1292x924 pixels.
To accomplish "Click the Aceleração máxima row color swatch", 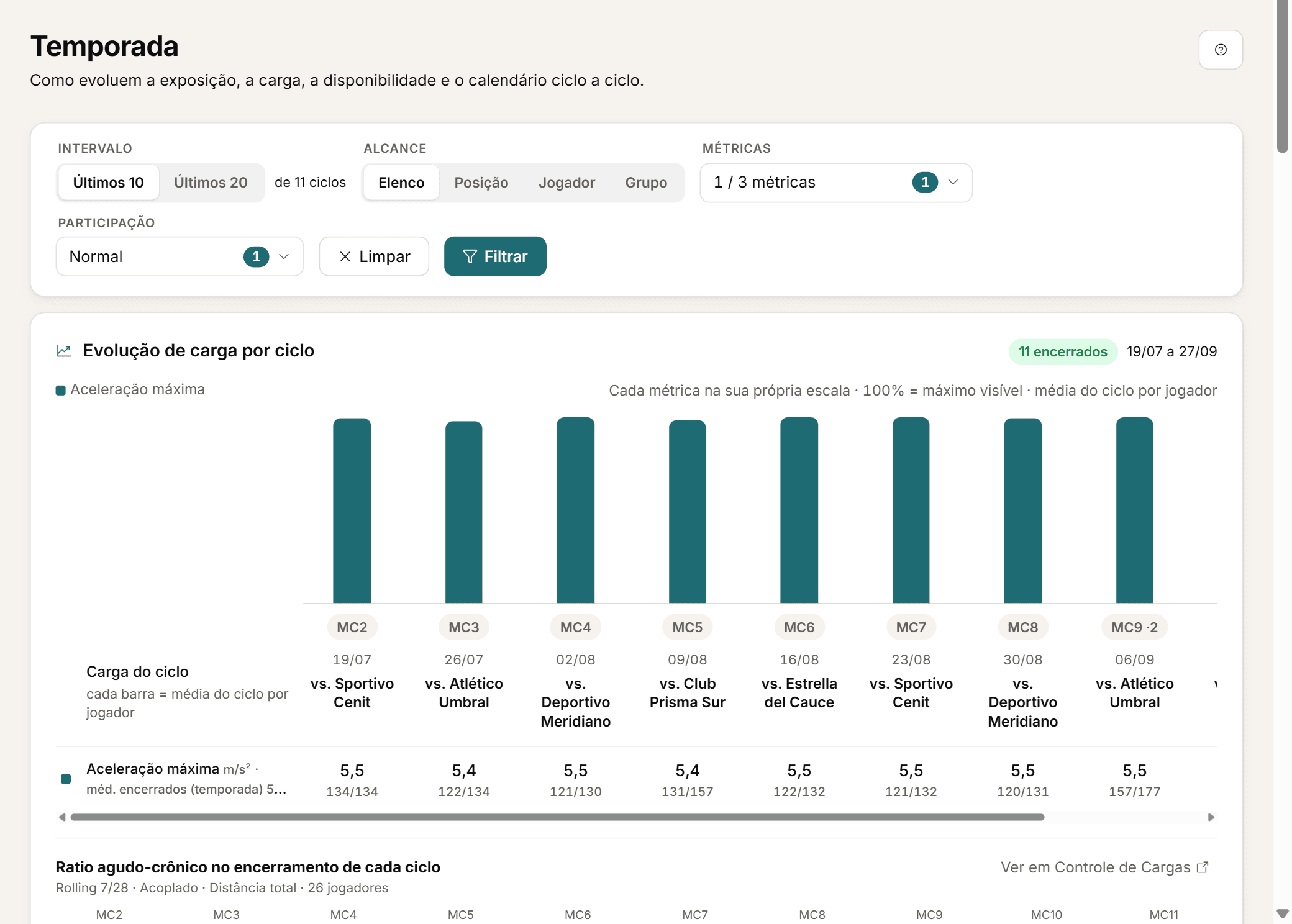I will [66, 779].
